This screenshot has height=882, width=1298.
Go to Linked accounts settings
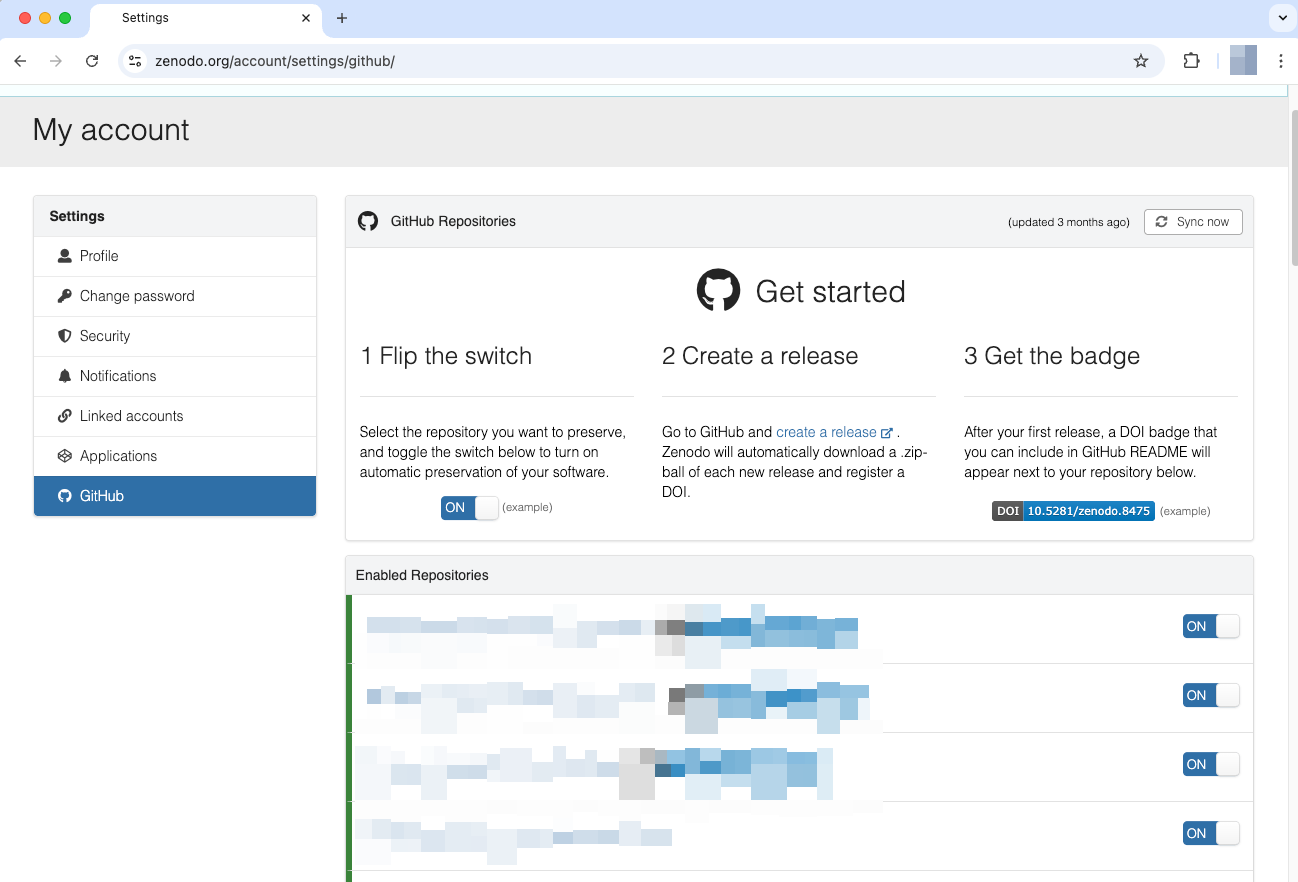coord(131,416)
